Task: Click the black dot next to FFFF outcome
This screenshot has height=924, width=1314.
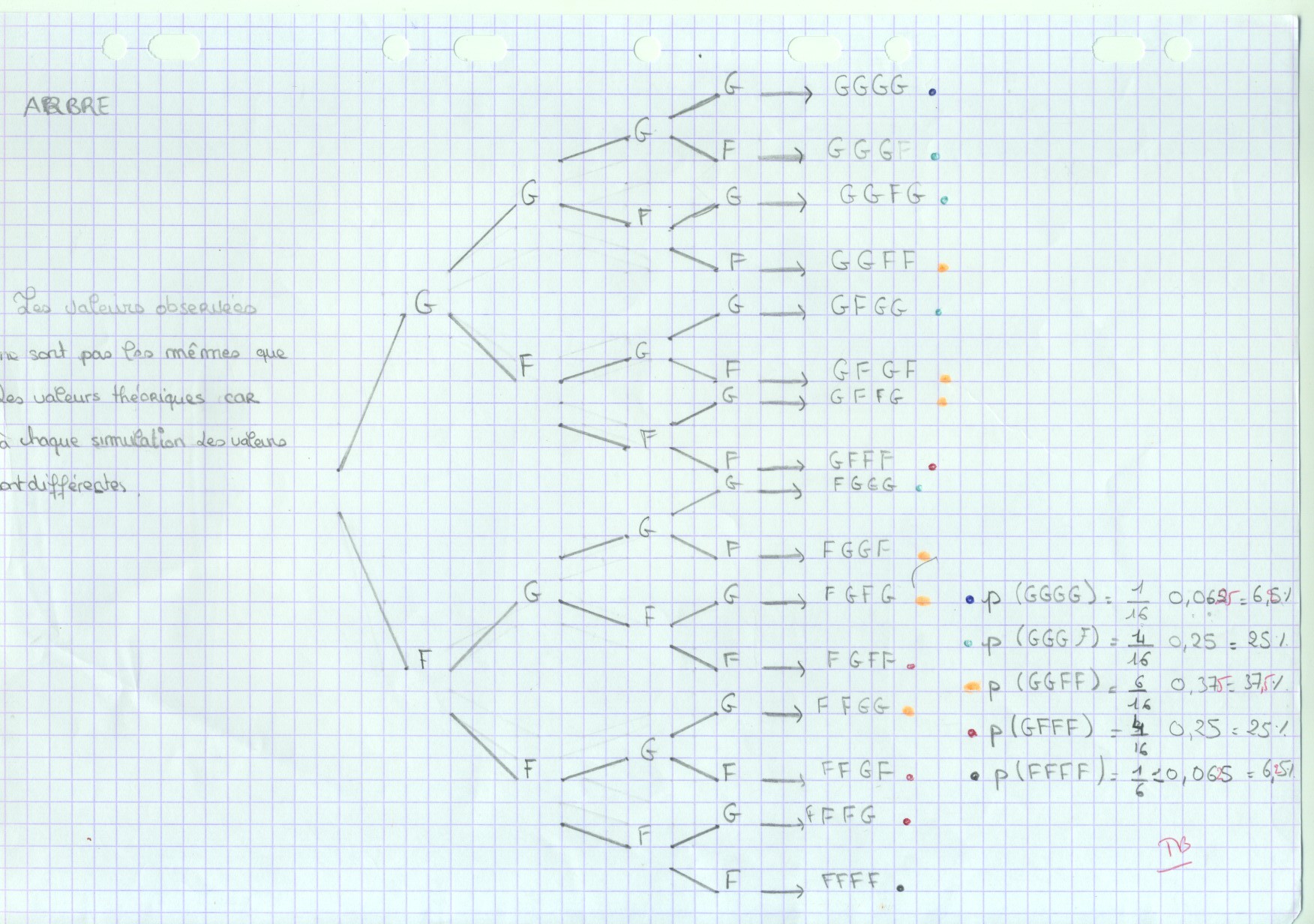Action: click(900, 888)
